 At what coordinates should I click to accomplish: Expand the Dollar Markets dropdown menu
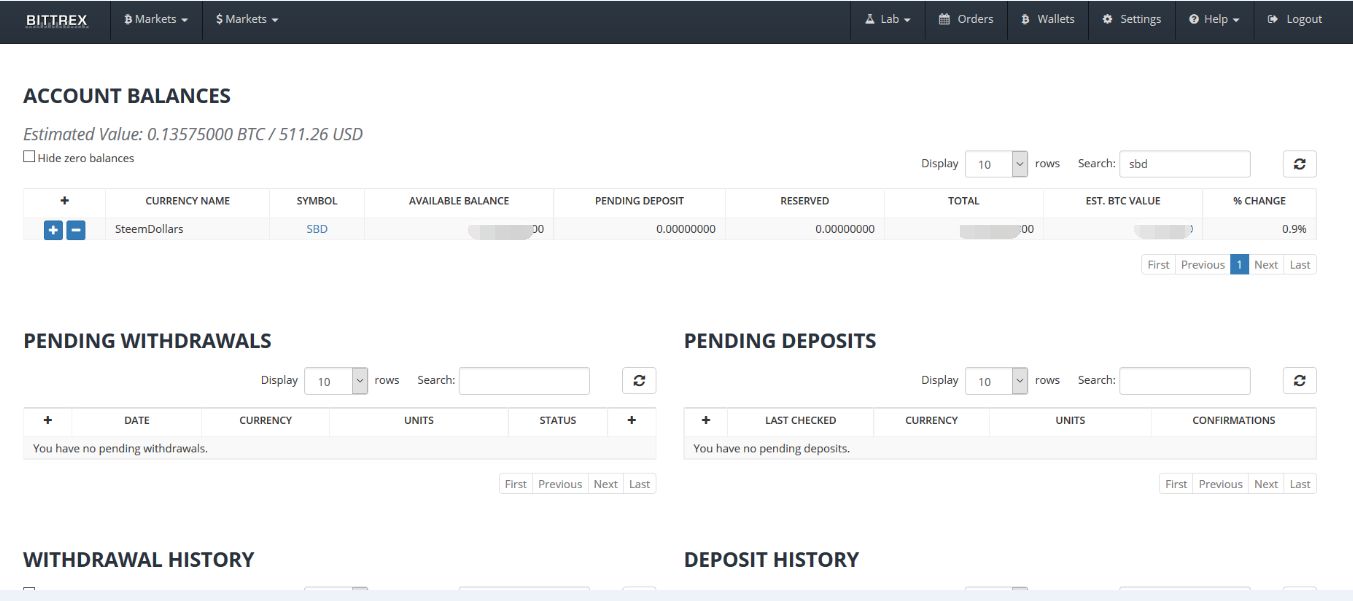(247, 20)
